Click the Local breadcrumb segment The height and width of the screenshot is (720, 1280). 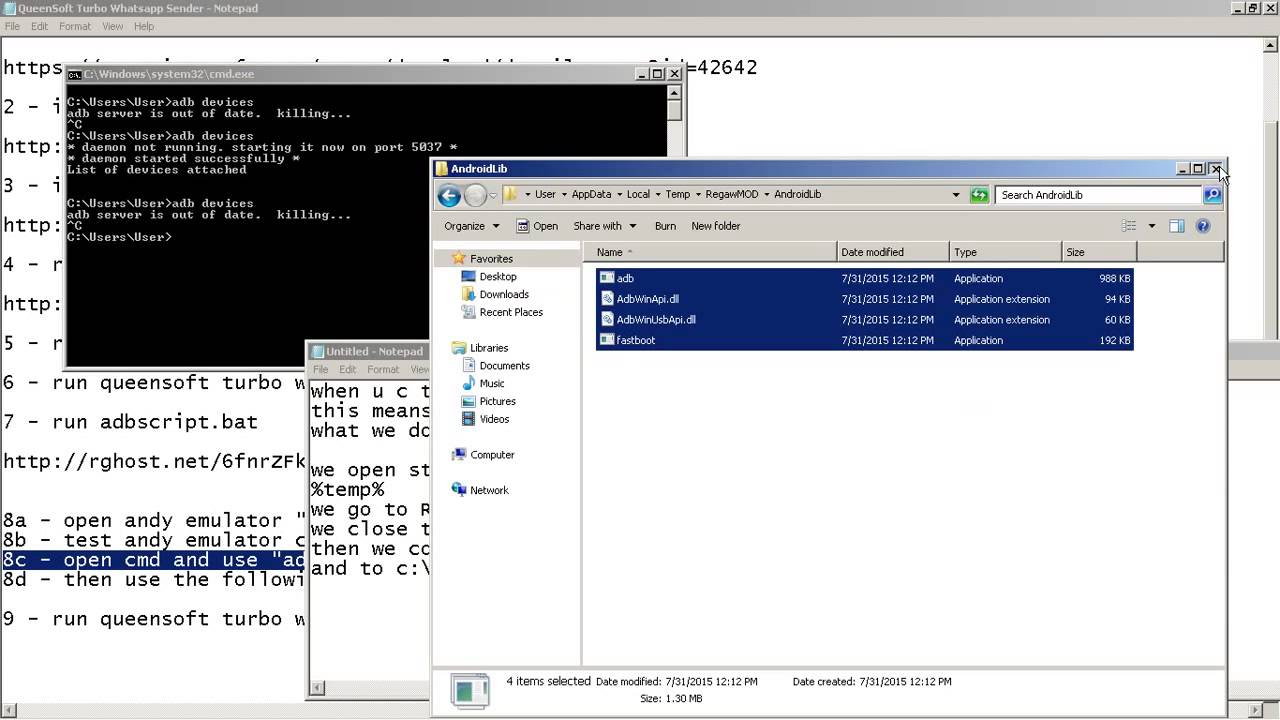pos(638,195)
